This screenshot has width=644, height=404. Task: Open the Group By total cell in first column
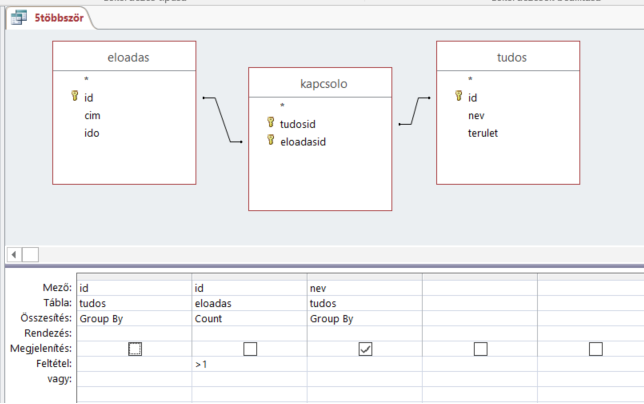click(134, 318)
